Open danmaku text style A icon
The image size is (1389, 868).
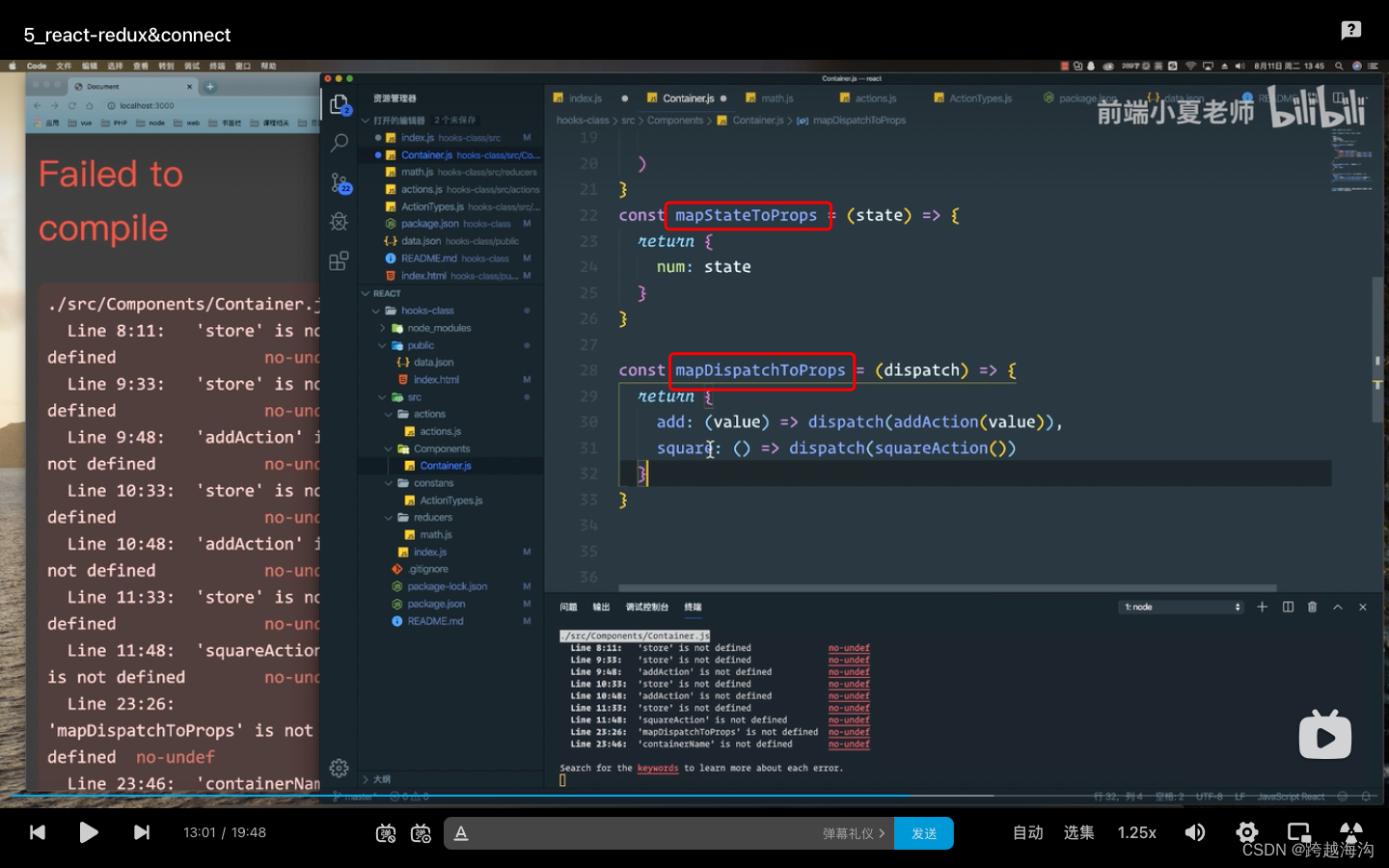pyautogui.click(x=461, y=833)
